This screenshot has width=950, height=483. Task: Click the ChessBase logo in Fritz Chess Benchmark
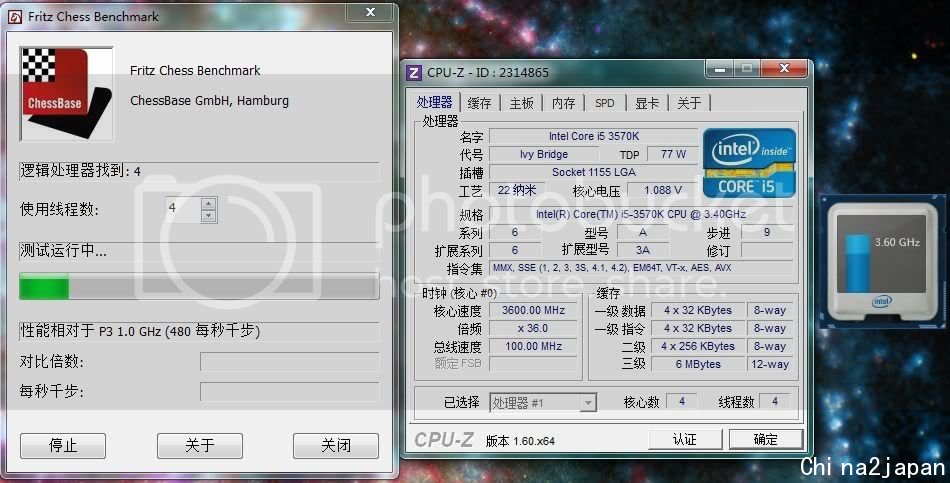[67, 93]
